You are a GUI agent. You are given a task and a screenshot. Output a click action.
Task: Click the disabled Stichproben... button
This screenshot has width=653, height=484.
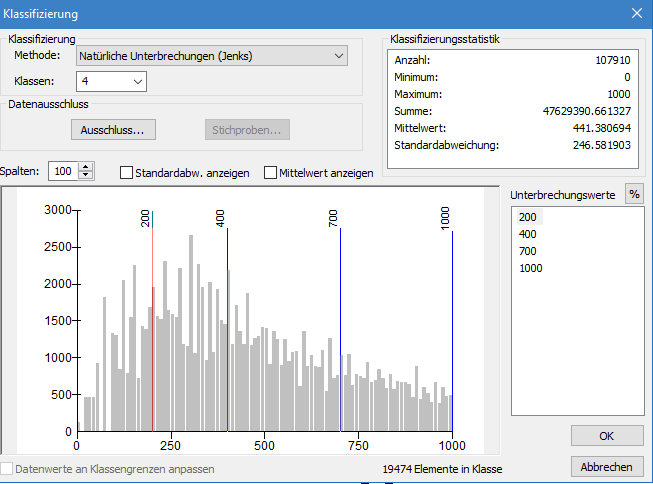(x=247, y=130)
